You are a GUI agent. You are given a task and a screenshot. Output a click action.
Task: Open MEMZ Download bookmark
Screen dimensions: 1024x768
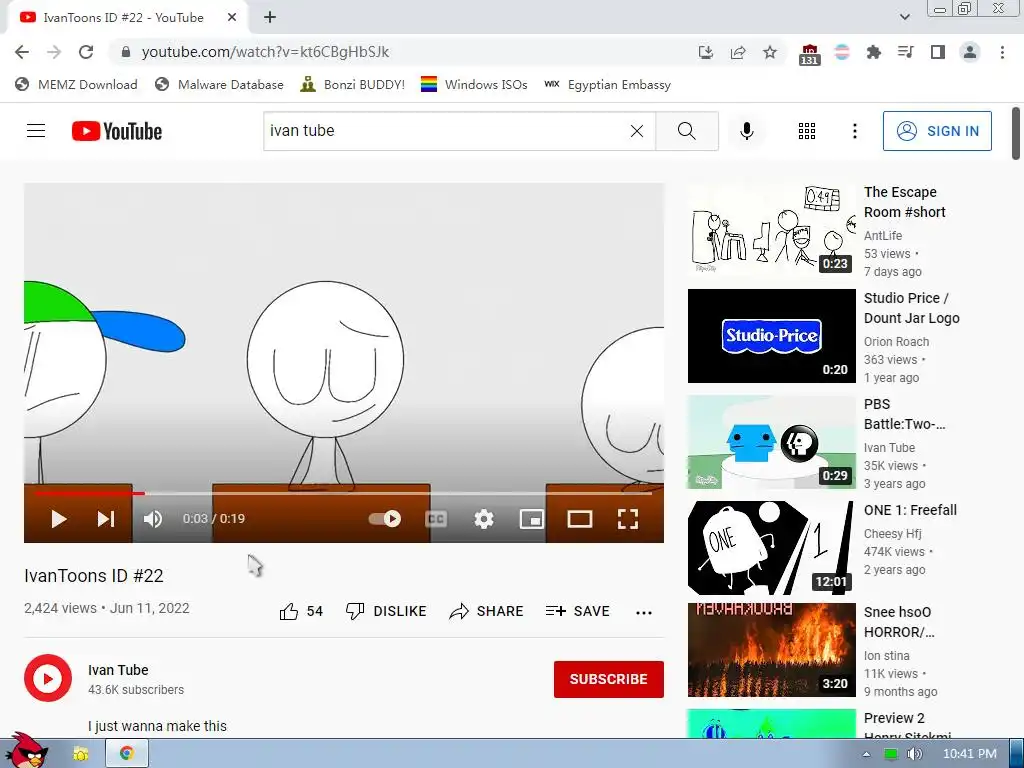coord(76,84)
